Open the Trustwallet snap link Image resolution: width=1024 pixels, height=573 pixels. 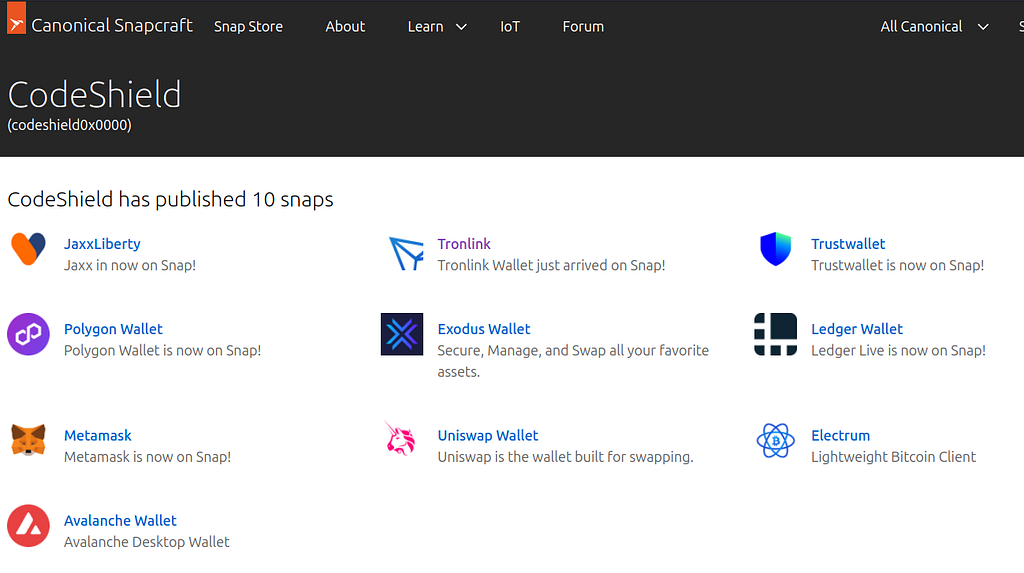[x=848, y=244]
